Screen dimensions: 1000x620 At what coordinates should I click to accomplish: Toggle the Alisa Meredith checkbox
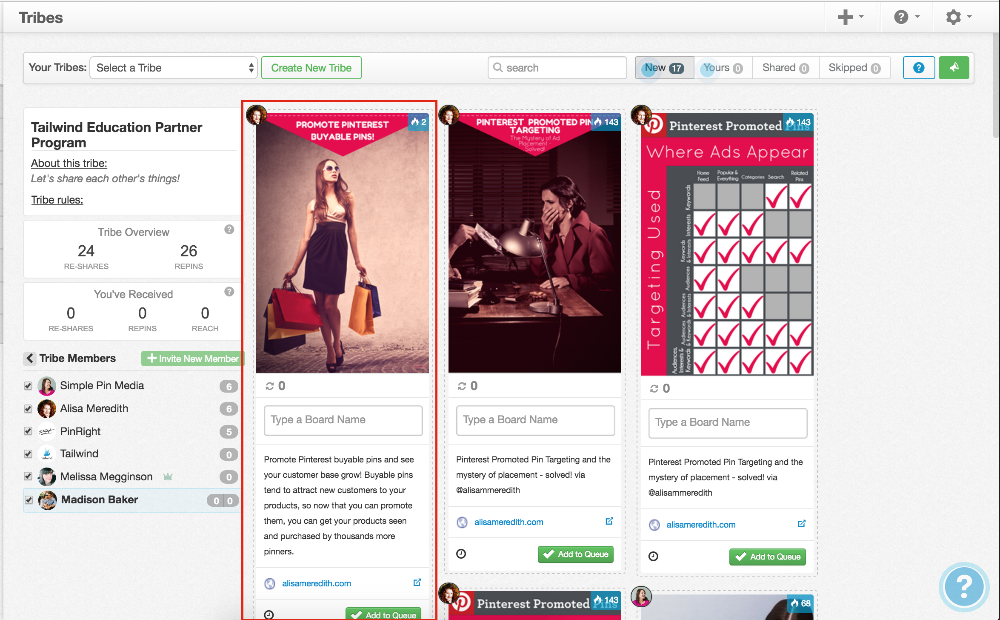(x=28, y=409)
